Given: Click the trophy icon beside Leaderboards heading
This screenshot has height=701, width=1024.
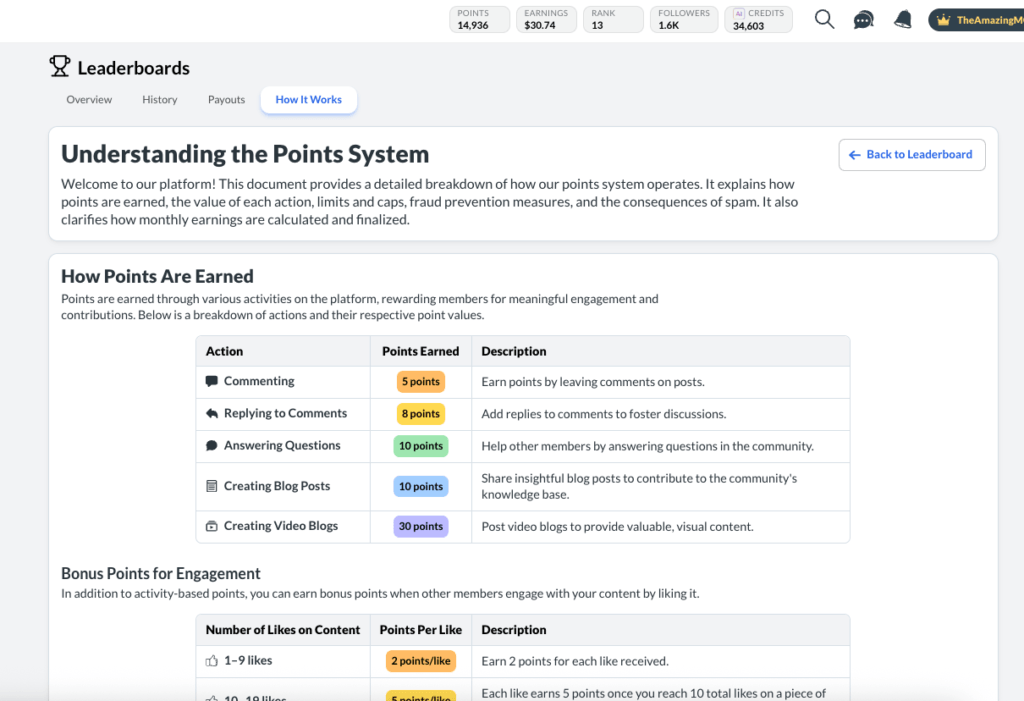Looking at the screenshot, I should (x=60, y=66).
